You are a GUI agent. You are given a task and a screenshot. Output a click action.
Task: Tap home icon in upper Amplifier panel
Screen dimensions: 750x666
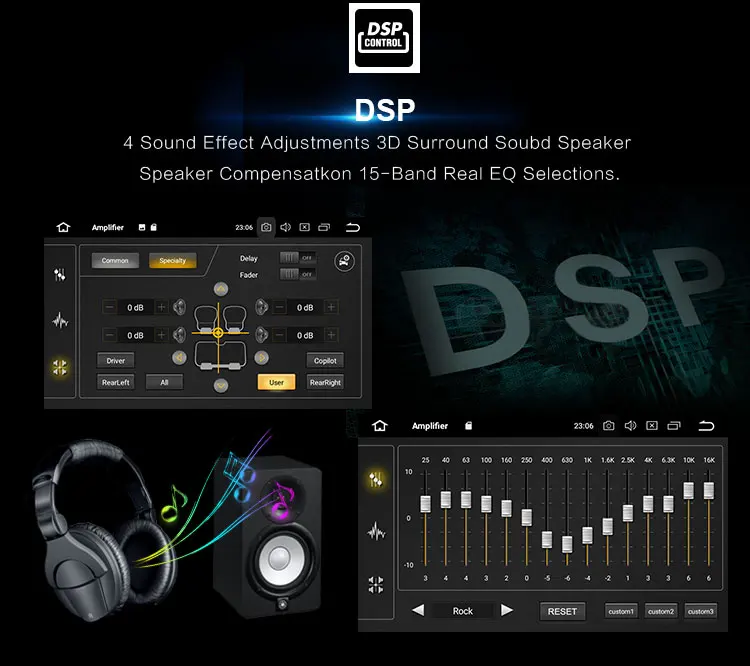(63, 227)
